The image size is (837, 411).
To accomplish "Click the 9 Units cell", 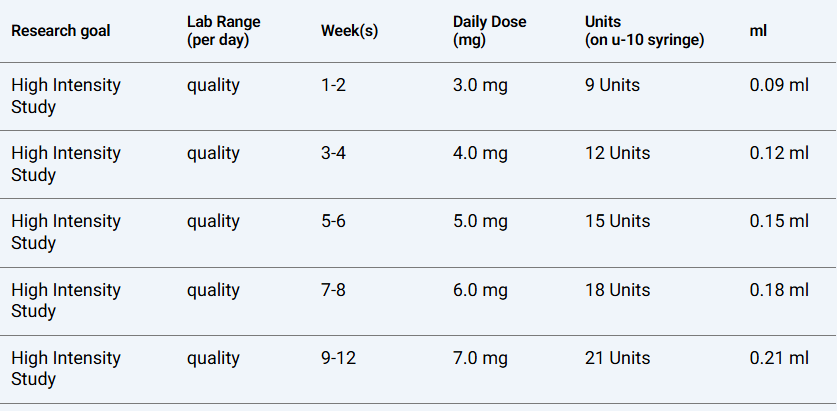I will pos(612,85).
